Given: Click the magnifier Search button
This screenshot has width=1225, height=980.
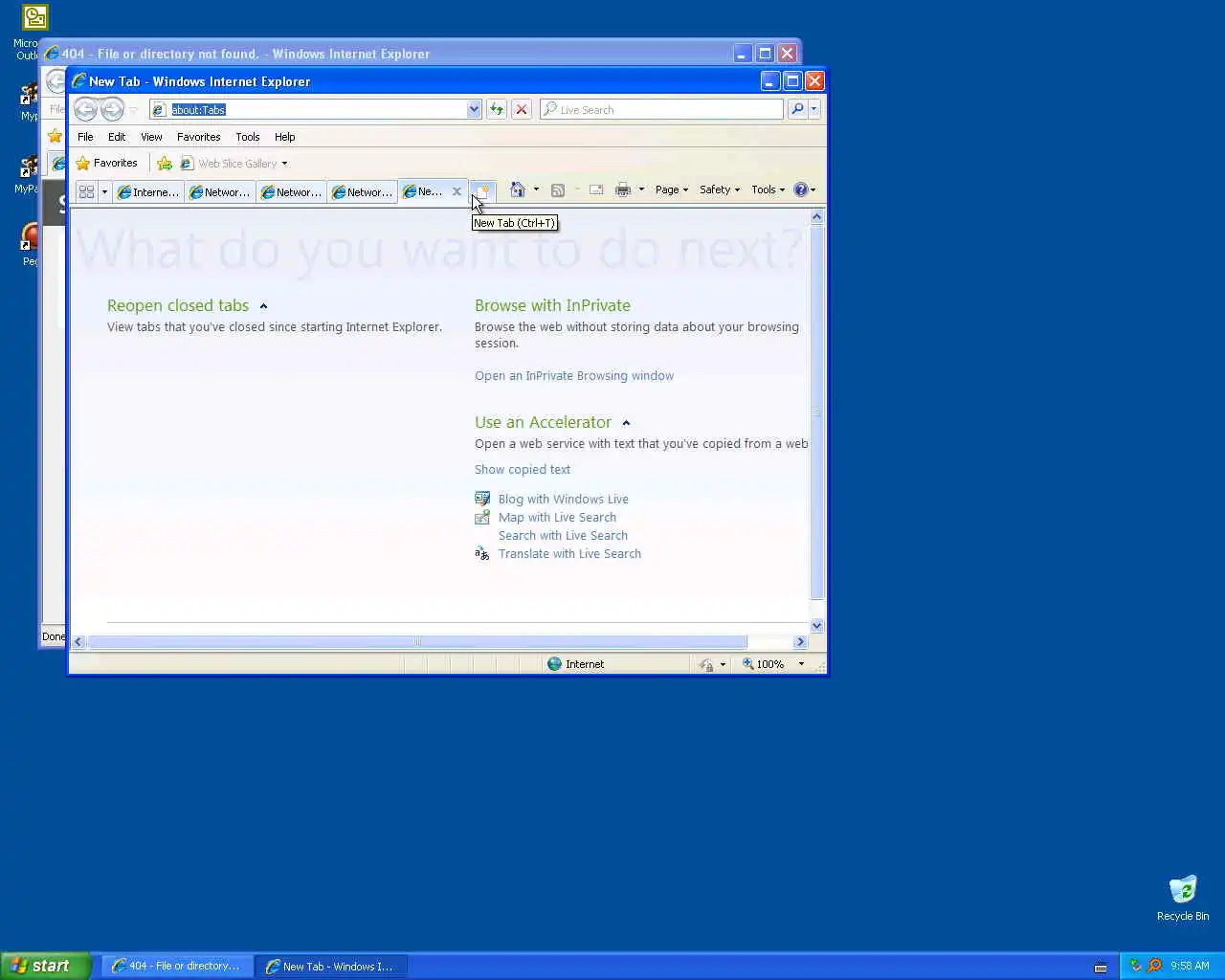Looking at the screenshot, I should [797, 109].
